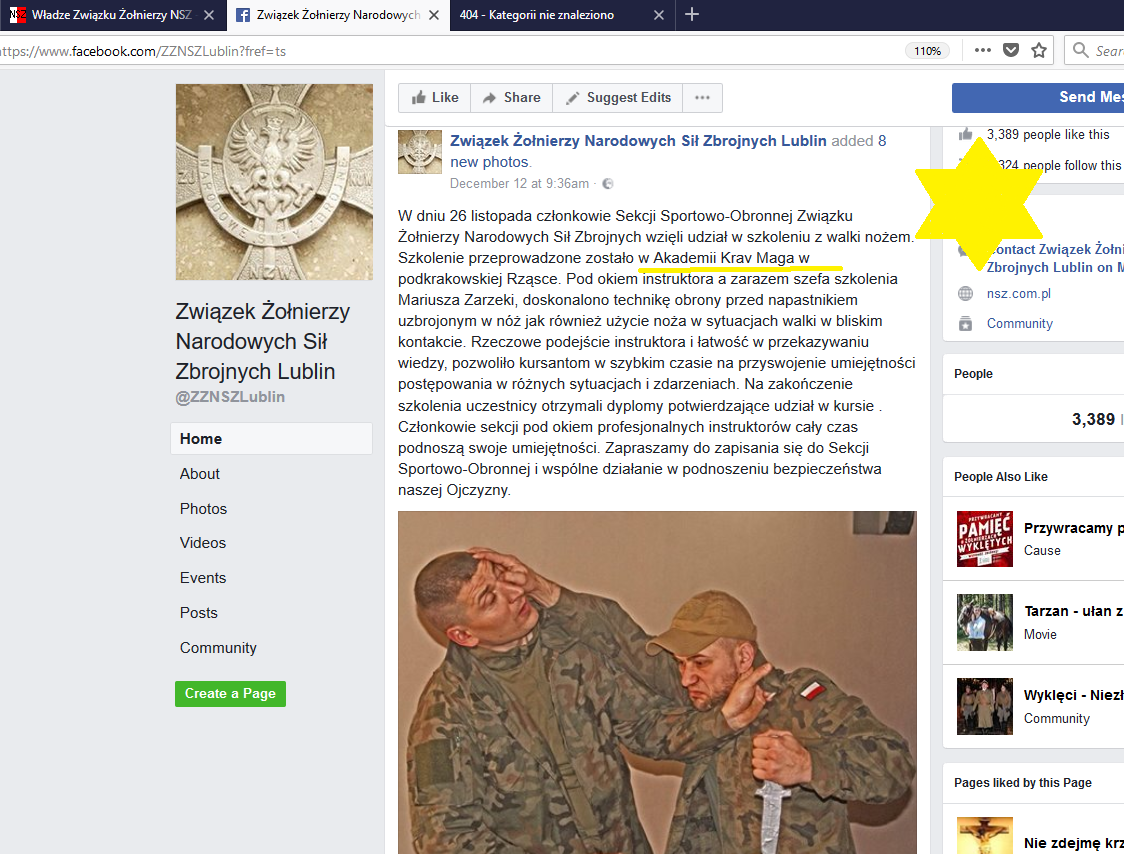Open a new browser tab with plus icon
The height and width of the screenshot is (854, 1124).
pos(692,14)
